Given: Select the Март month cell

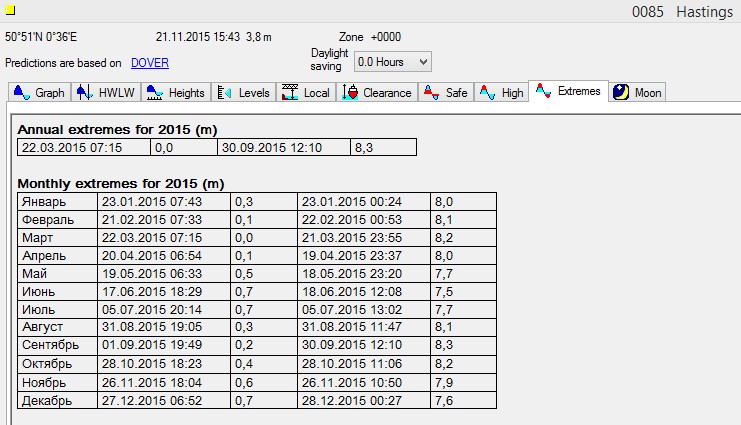Looking at the screenshot, I should (x=57, y=238).
